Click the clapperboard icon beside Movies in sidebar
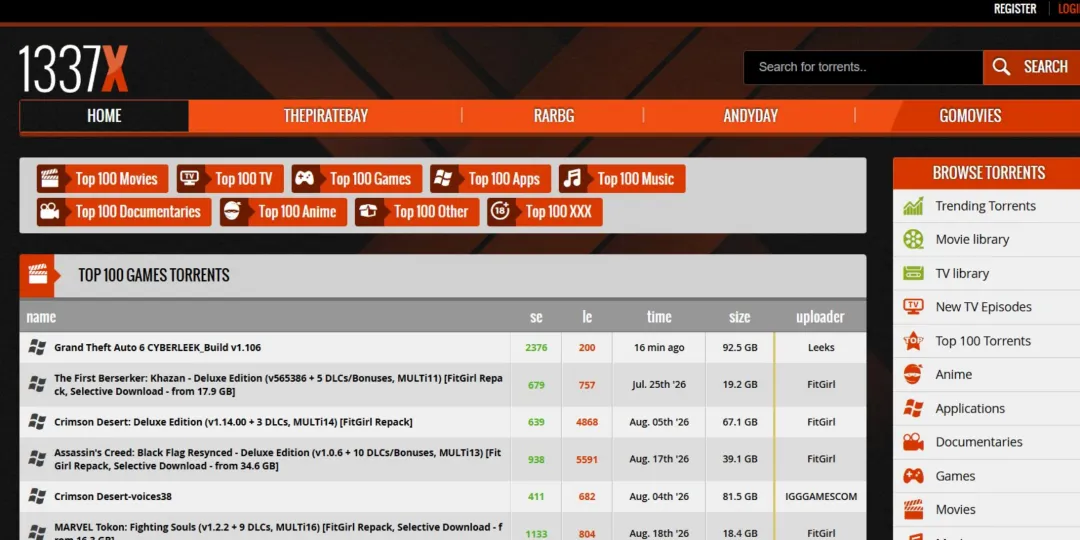 [x=913, y=509]
